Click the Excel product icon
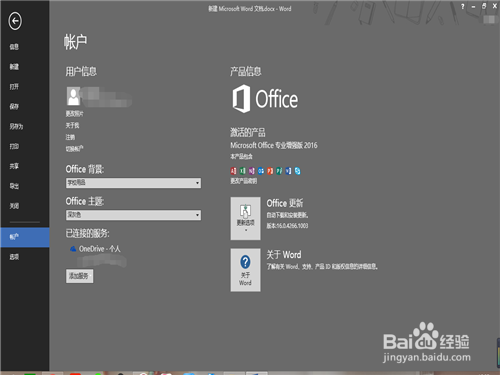The width and height of the screenshot is (500, 375). click(243, 171)
